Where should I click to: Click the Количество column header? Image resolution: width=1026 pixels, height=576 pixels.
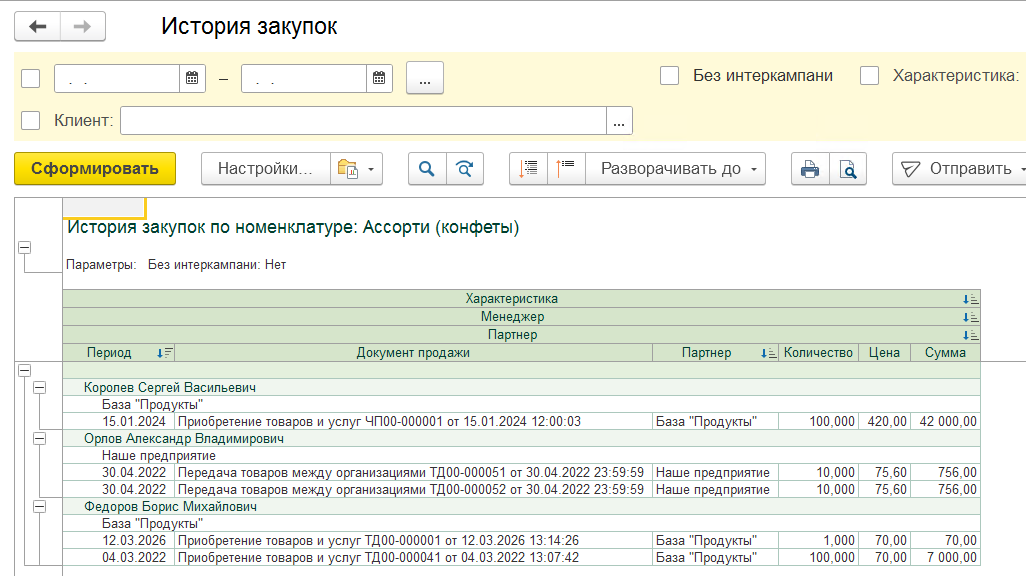tap(818, 353)
